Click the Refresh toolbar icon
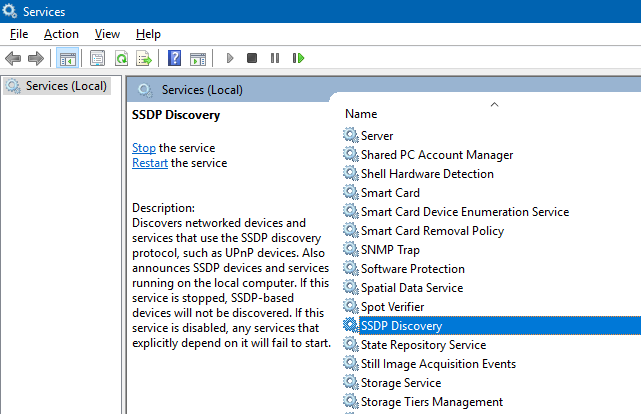Image resolution: width=641 pixels, height=414 pixels. click(x=121, y=59)
